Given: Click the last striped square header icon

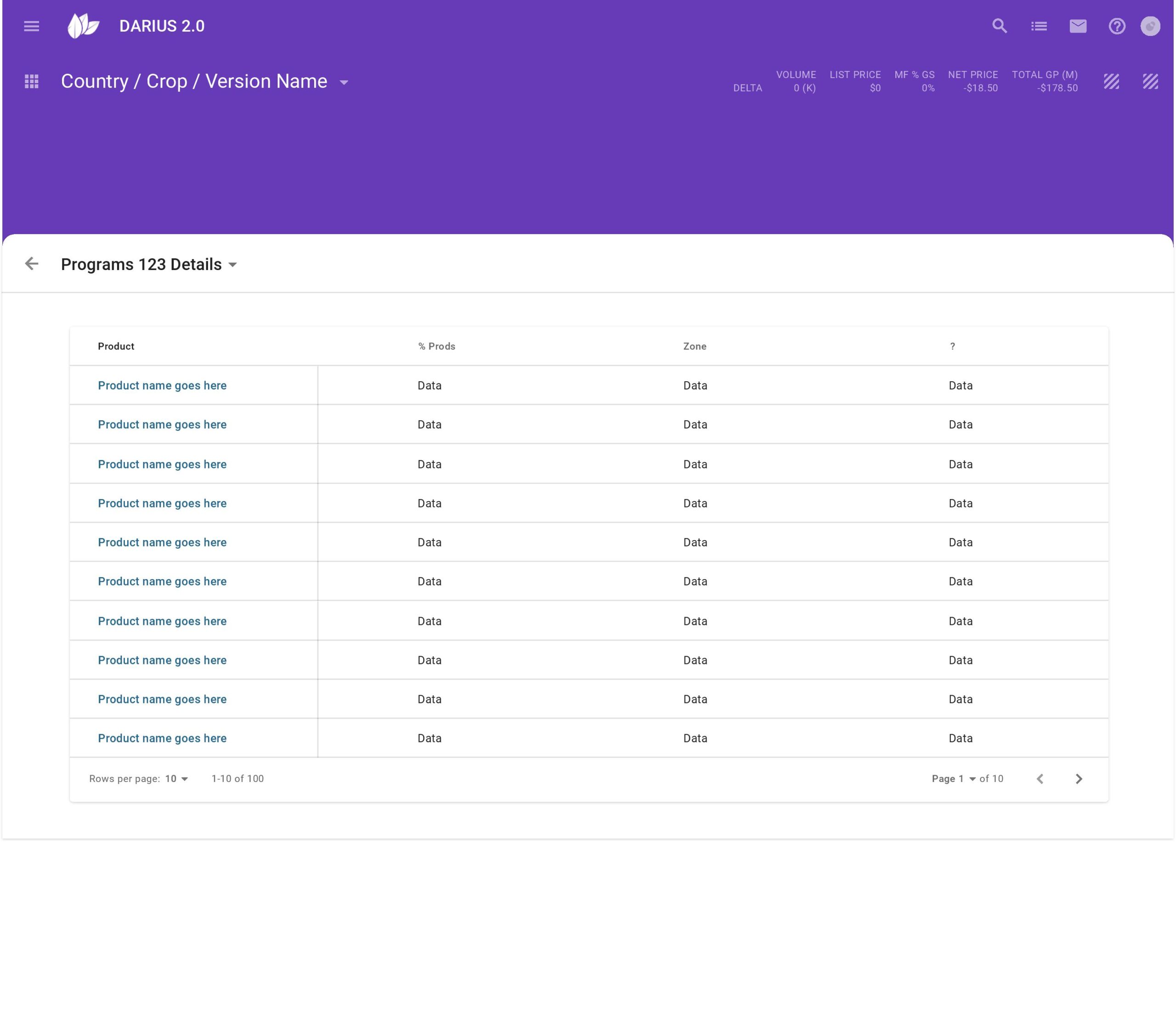Looking at the screenshot, I should click(1150, 82).
